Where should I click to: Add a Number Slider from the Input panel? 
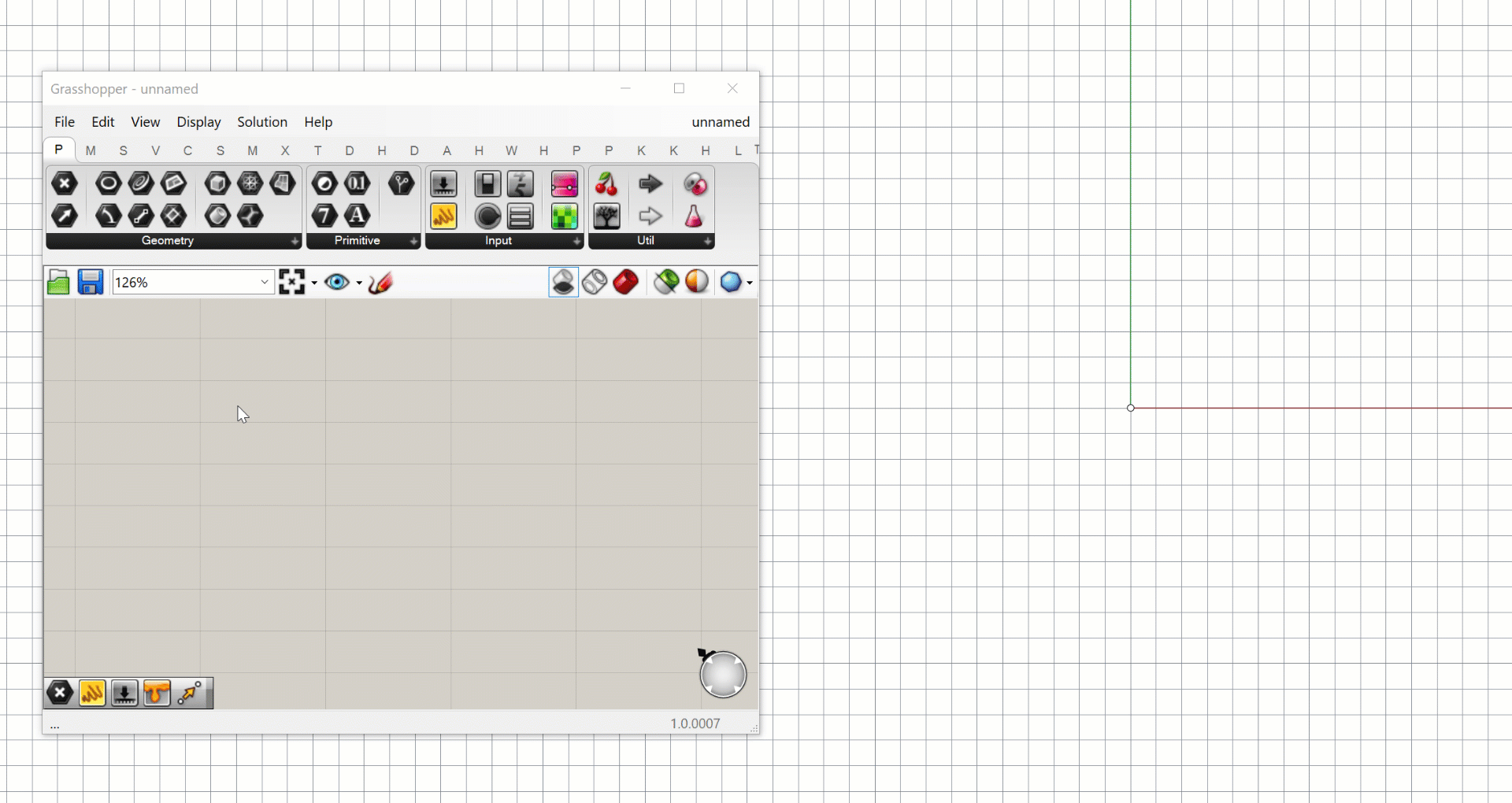(x=443, y=184)
